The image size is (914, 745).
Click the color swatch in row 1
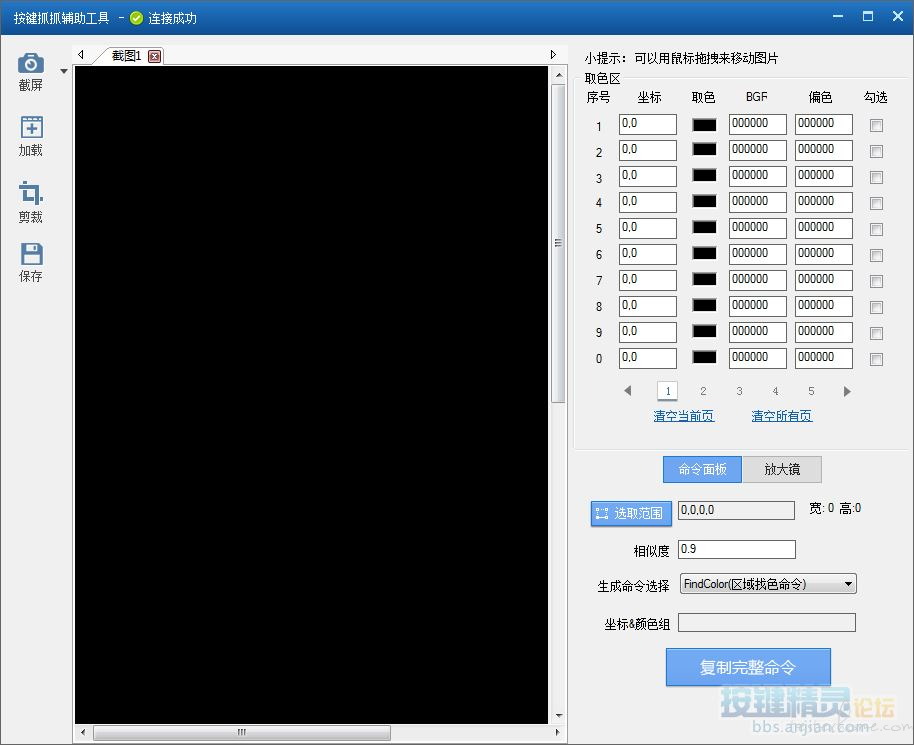[704, 124]
